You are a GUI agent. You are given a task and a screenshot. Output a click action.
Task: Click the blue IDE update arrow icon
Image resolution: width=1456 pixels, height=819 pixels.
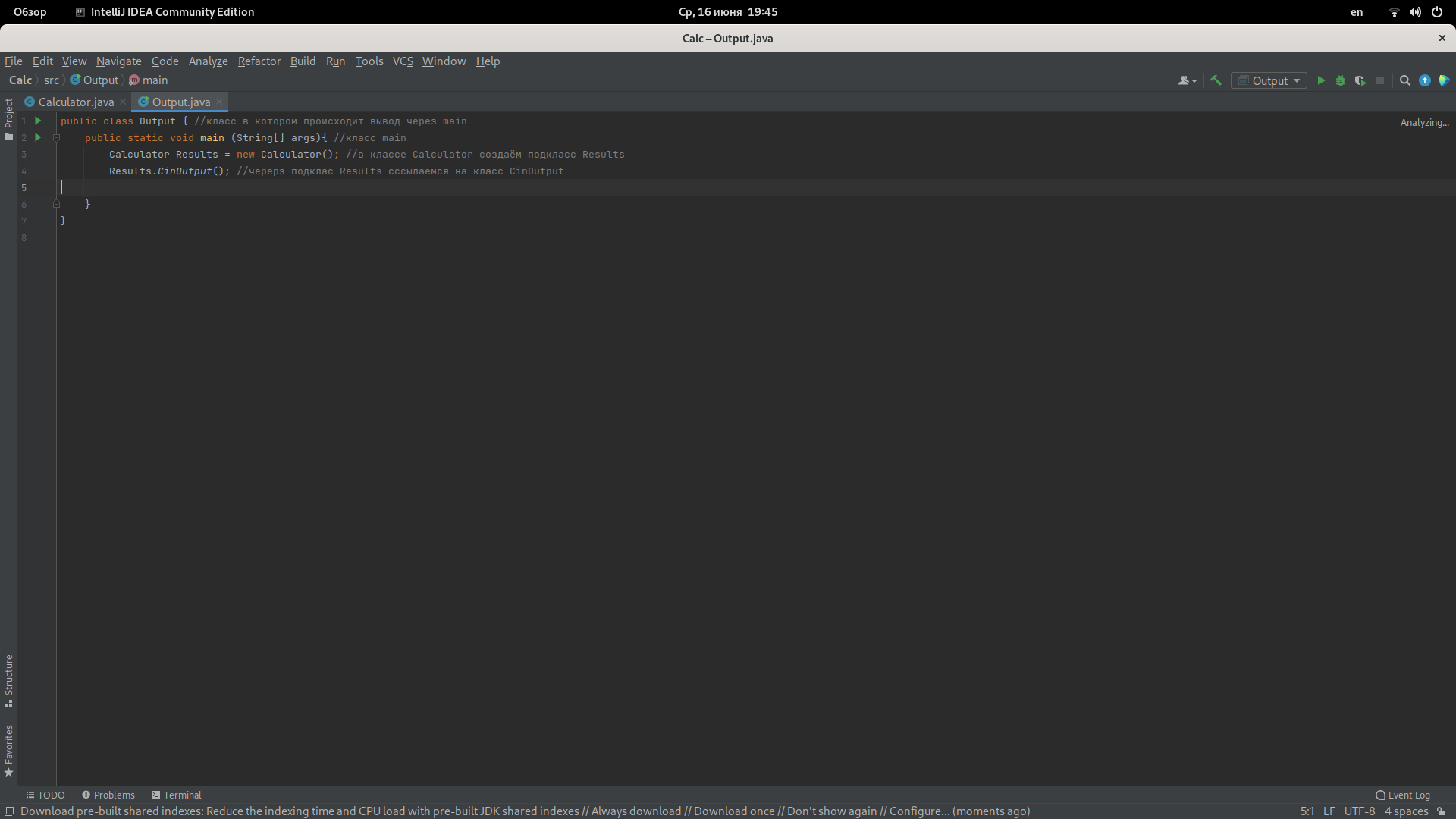[1425, 80]
